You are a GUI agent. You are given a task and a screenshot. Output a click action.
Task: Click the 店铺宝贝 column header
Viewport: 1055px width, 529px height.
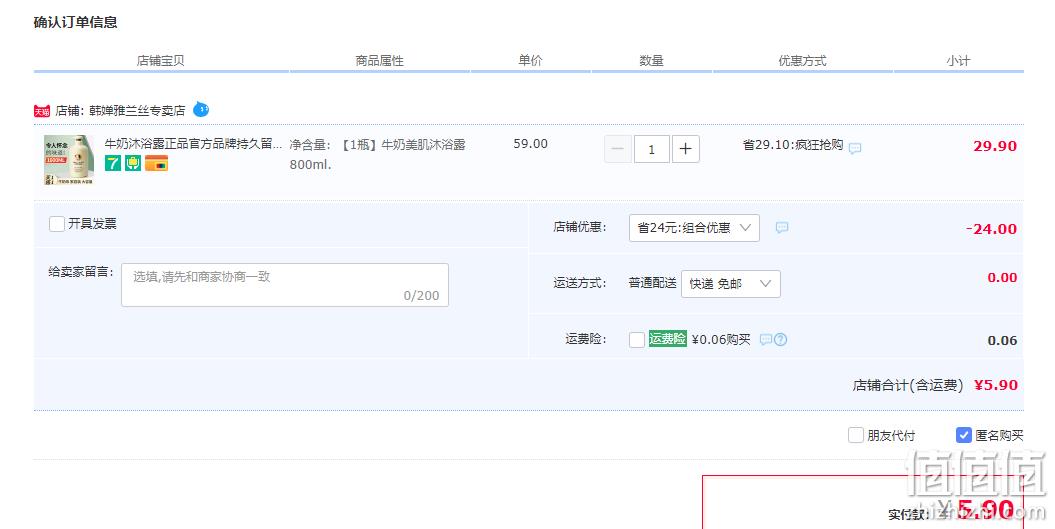[x=160, y=61]
